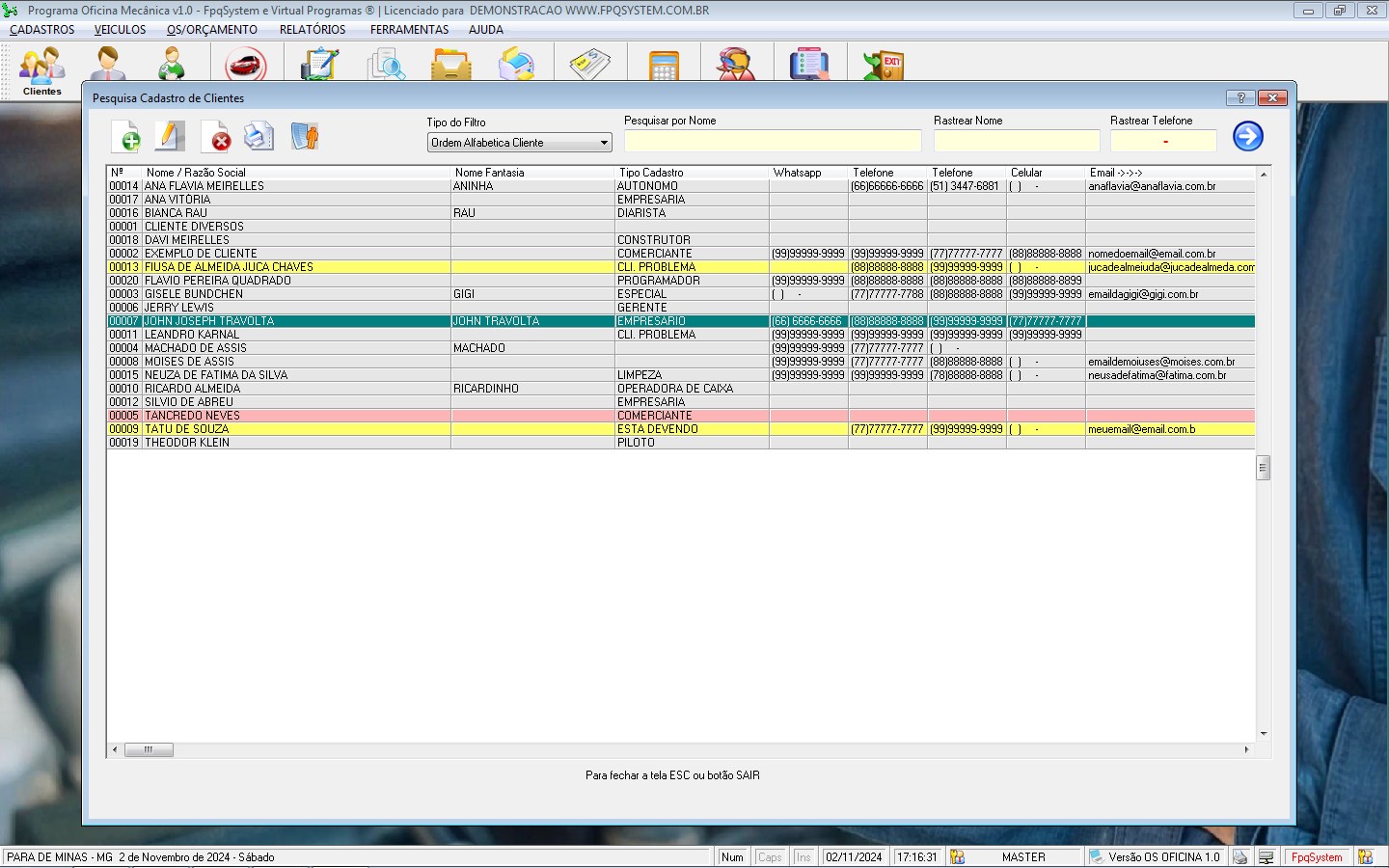Click the add new client icon
The image size is (1389, 868).
point(126,136)
